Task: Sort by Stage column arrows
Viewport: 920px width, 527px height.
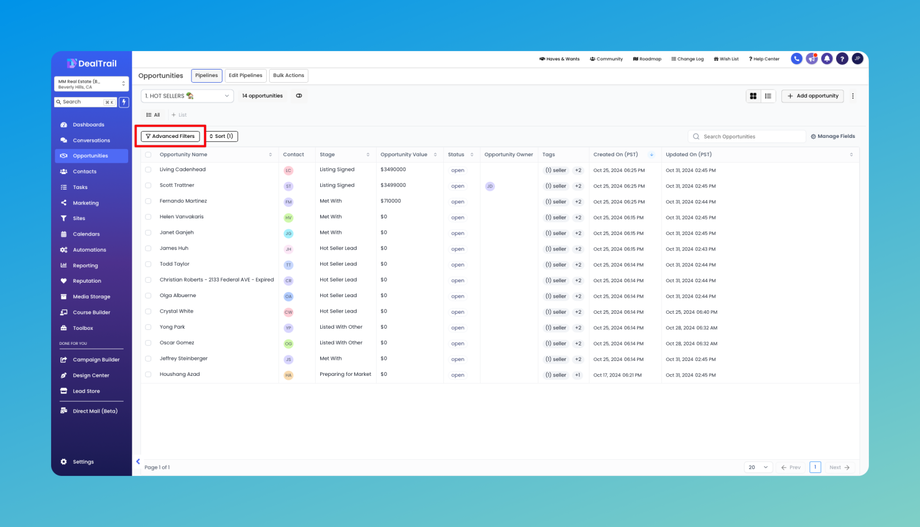Action: click(368, 155)
